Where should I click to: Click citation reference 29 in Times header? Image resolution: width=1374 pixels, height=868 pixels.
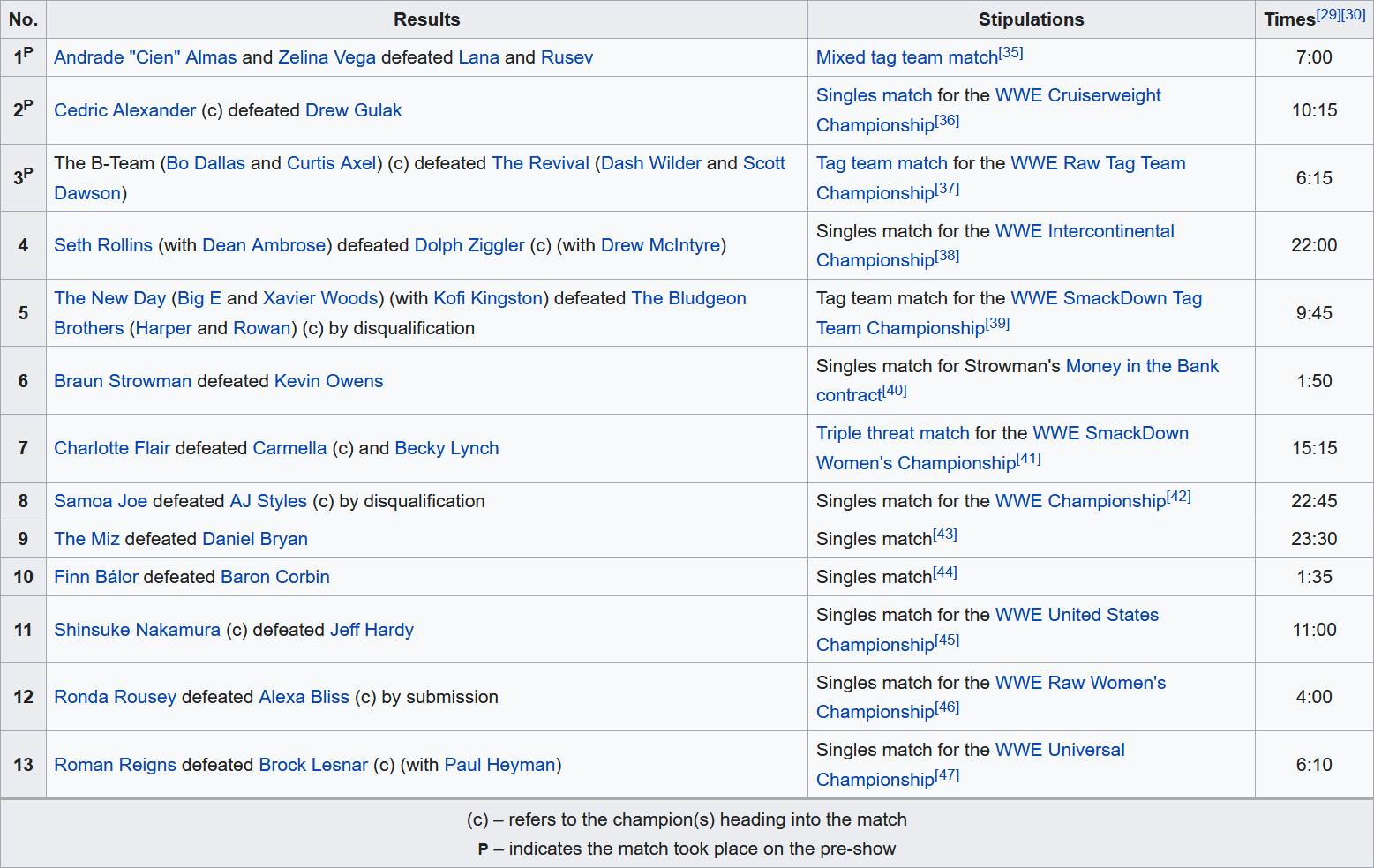click(x=1328, y=15)
